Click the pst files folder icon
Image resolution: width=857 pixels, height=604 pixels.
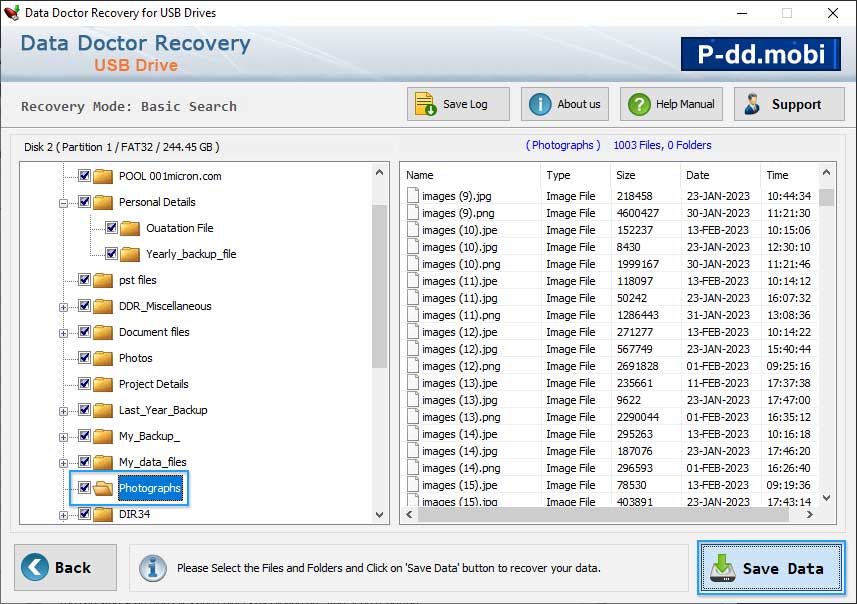pos(103,280)
